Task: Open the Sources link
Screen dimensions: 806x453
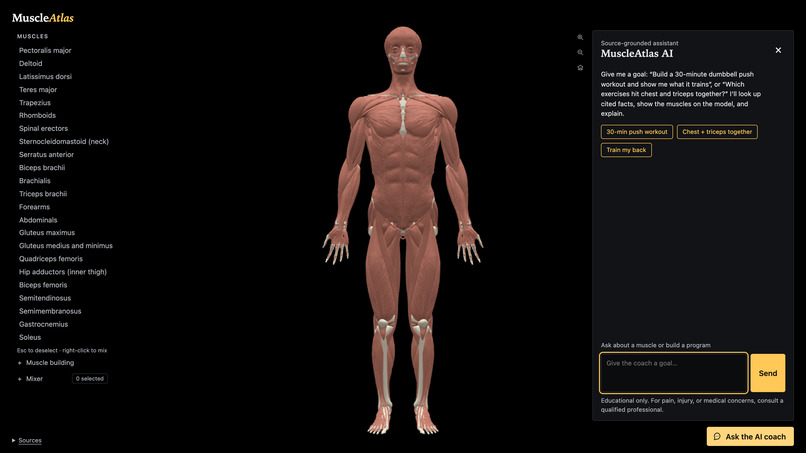Action: tap(30, 440)
